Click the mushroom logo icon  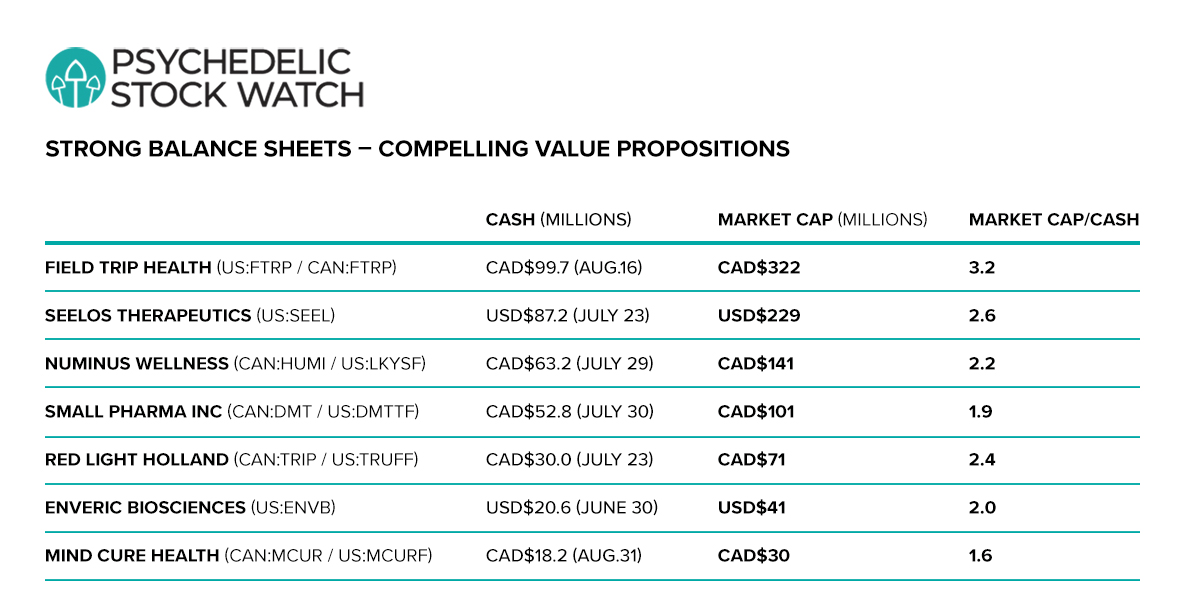click(x=75, y=77)
